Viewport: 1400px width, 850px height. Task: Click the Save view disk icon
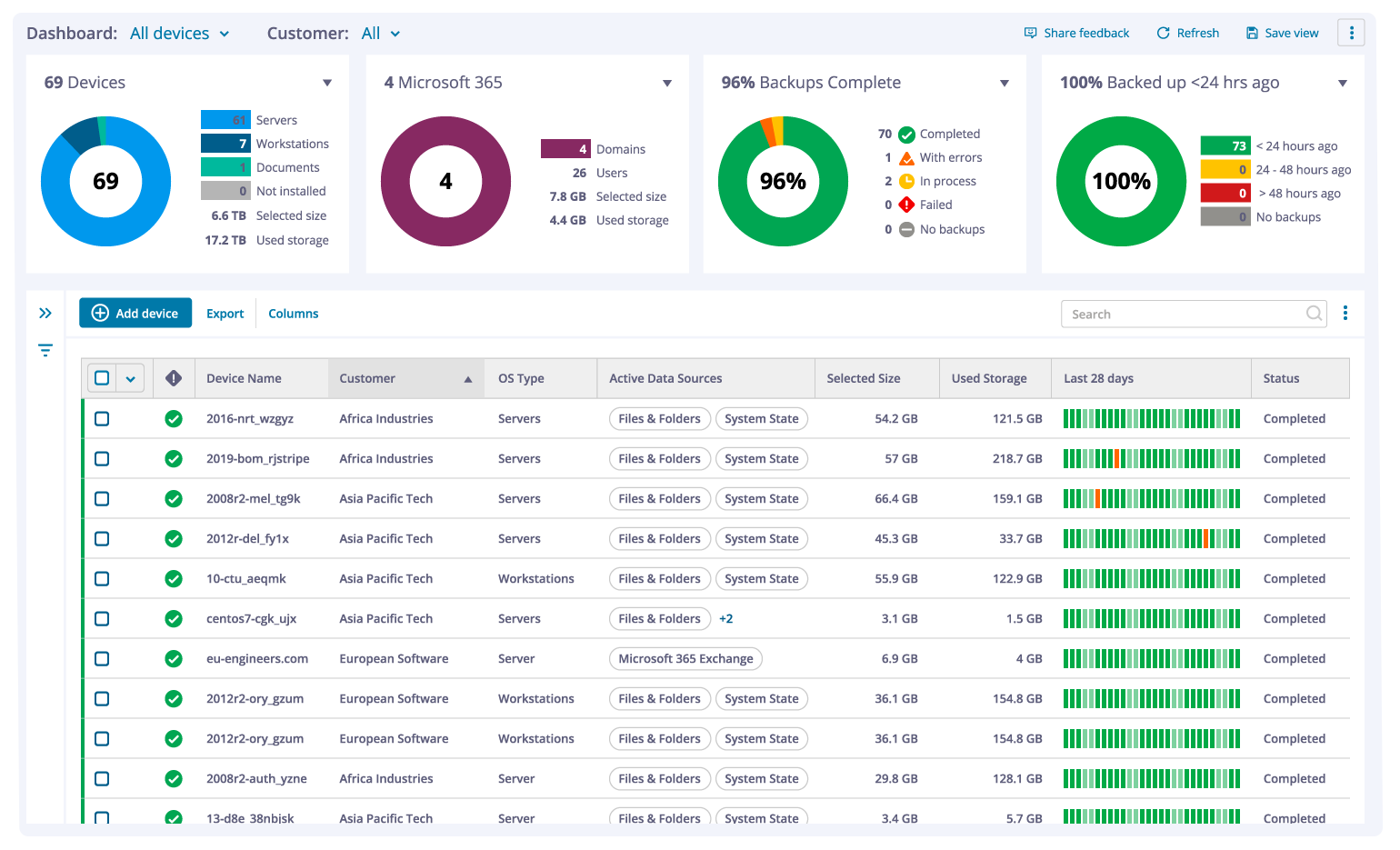1252,33
